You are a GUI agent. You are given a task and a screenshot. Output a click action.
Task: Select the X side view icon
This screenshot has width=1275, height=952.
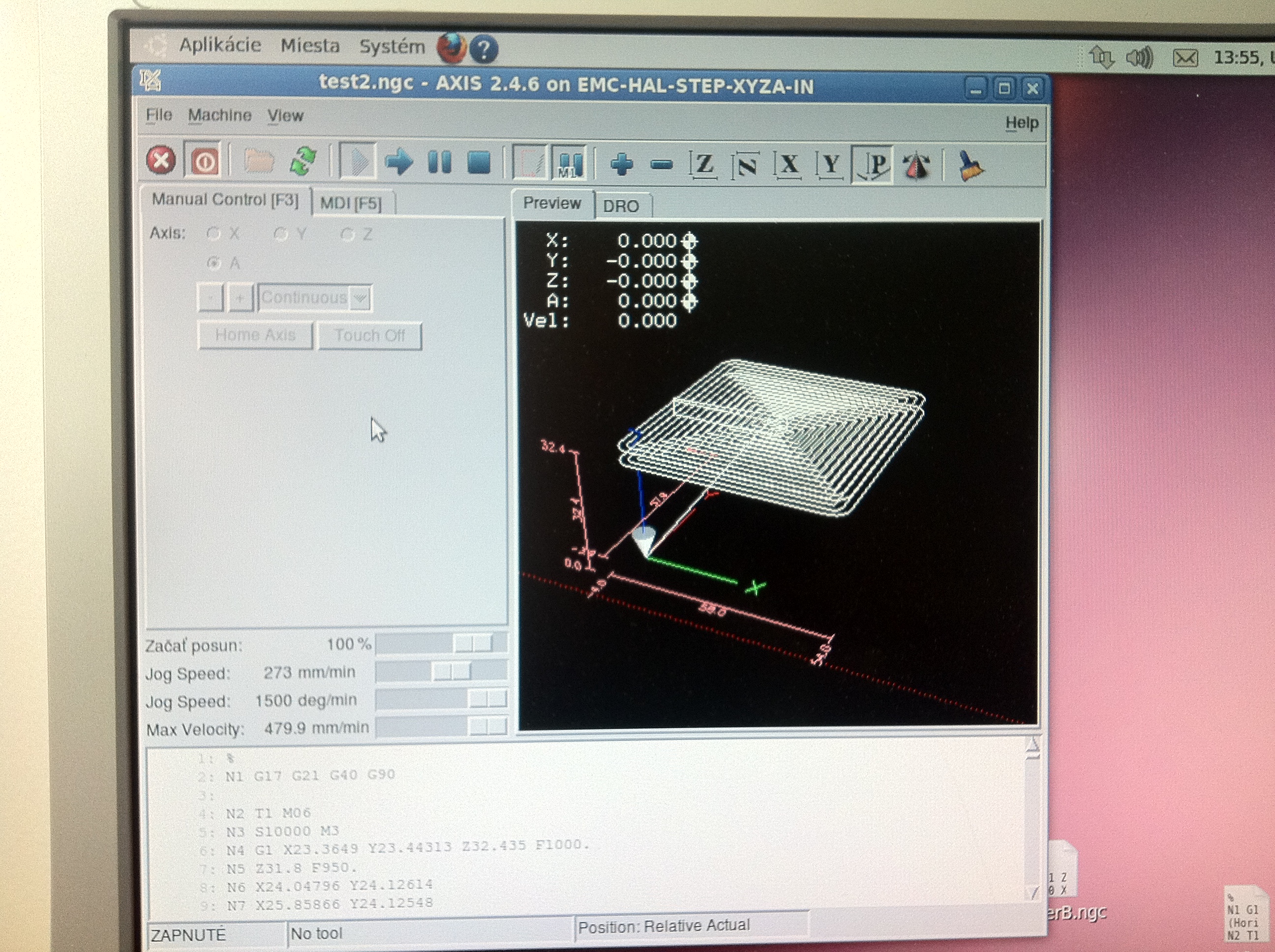coord(788,165)
